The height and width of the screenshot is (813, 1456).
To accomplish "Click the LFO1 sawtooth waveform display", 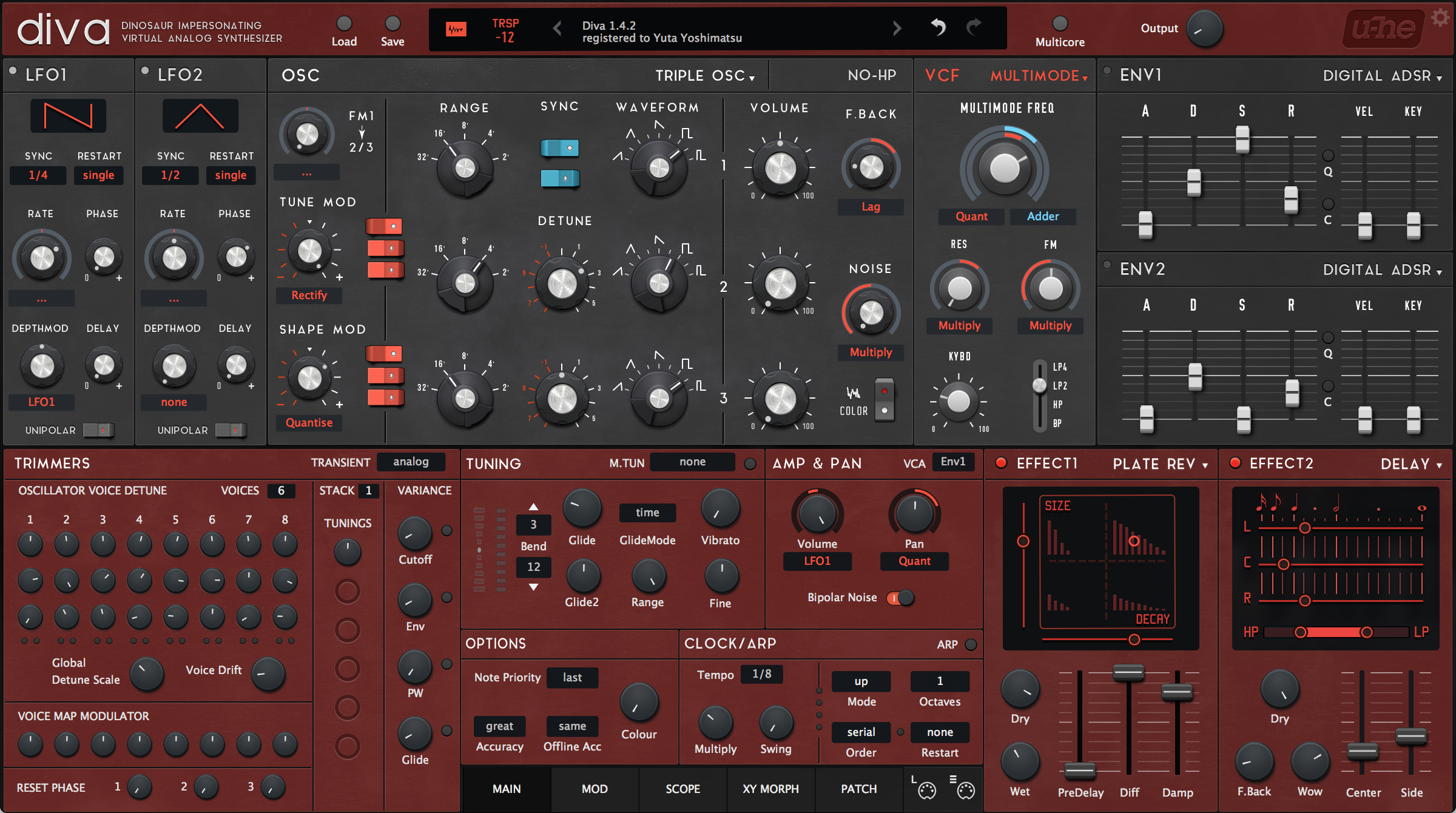I will click(x=69, y=116).
